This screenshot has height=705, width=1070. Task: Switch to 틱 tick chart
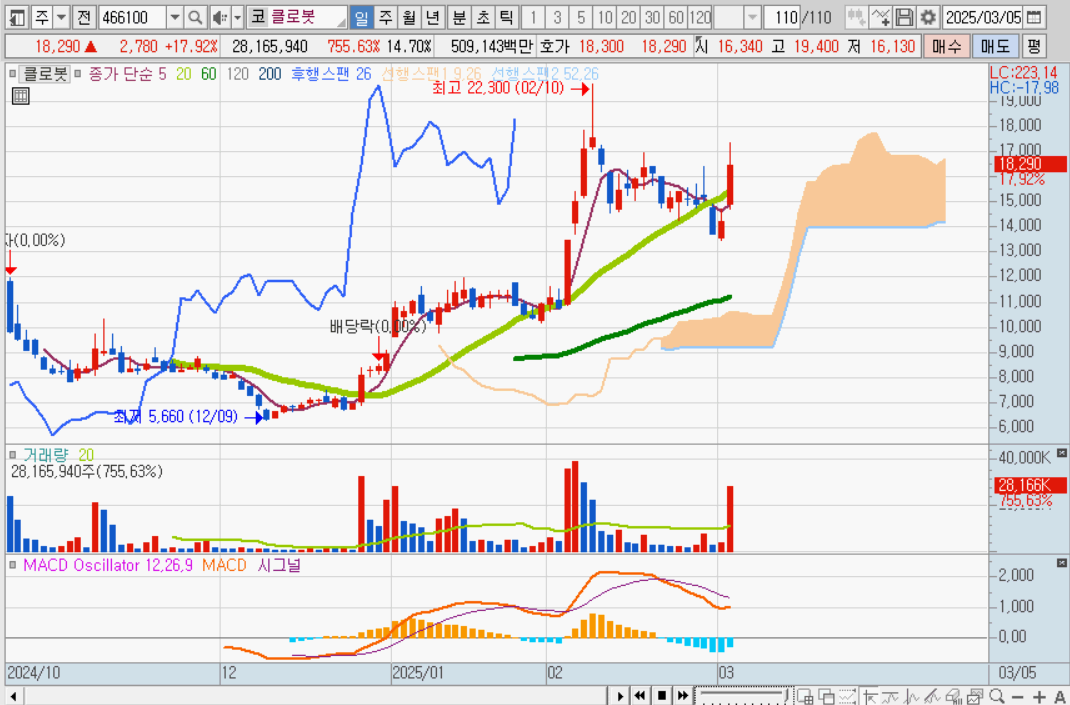pos(506,17)
